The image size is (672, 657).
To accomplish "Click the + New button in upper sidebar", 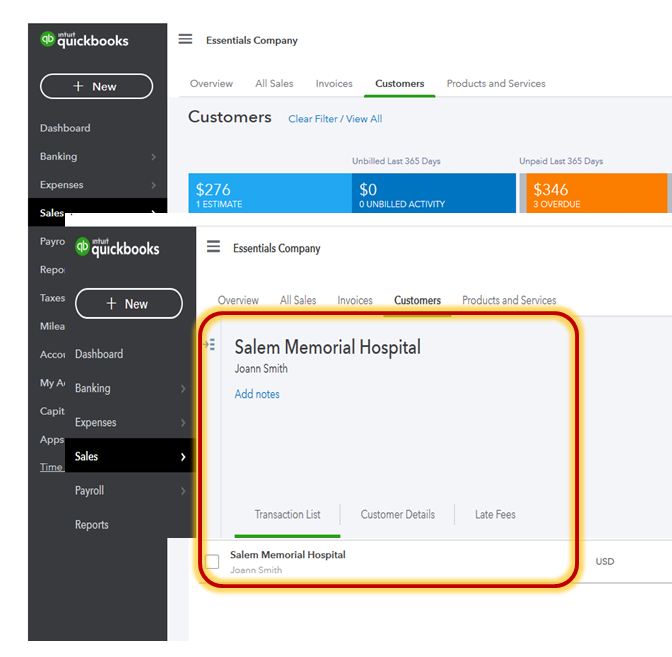I will [x=96, y=87].
